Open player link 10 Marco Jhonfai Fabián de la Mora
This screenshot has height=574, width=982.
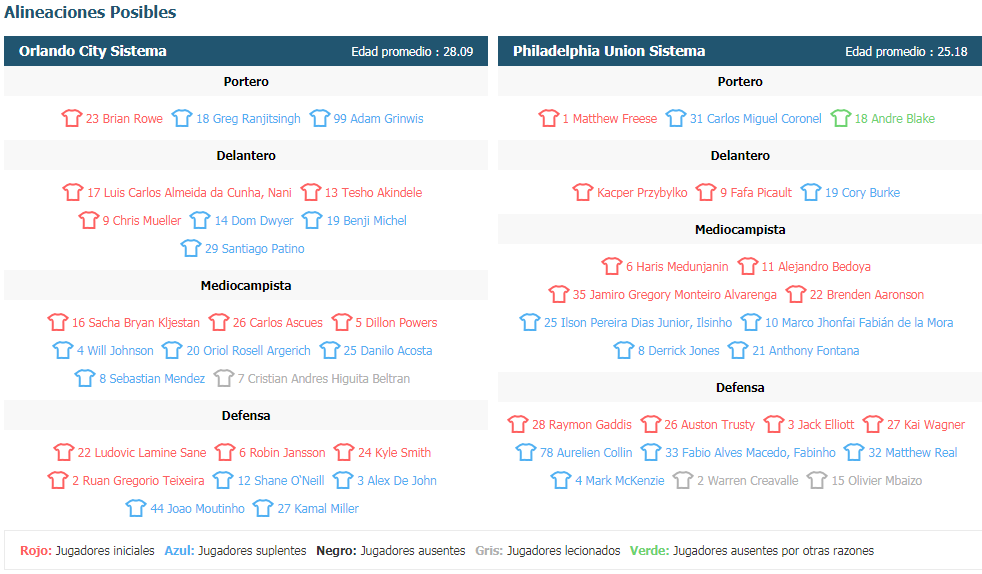[x=859, y=322]
